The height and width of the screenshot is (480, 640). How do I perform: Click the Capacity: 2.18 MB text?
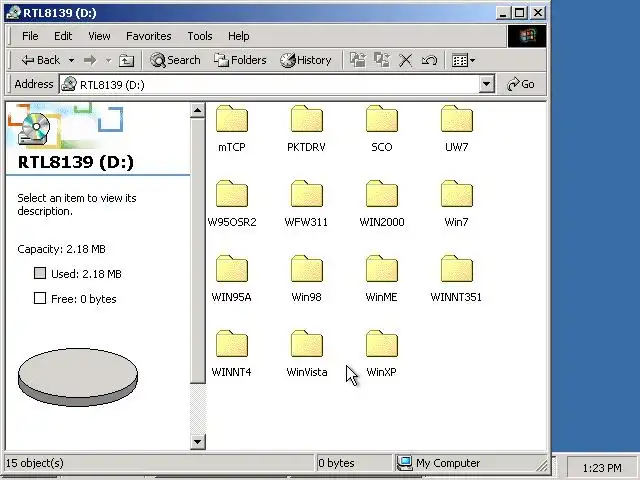click(61, 249)
